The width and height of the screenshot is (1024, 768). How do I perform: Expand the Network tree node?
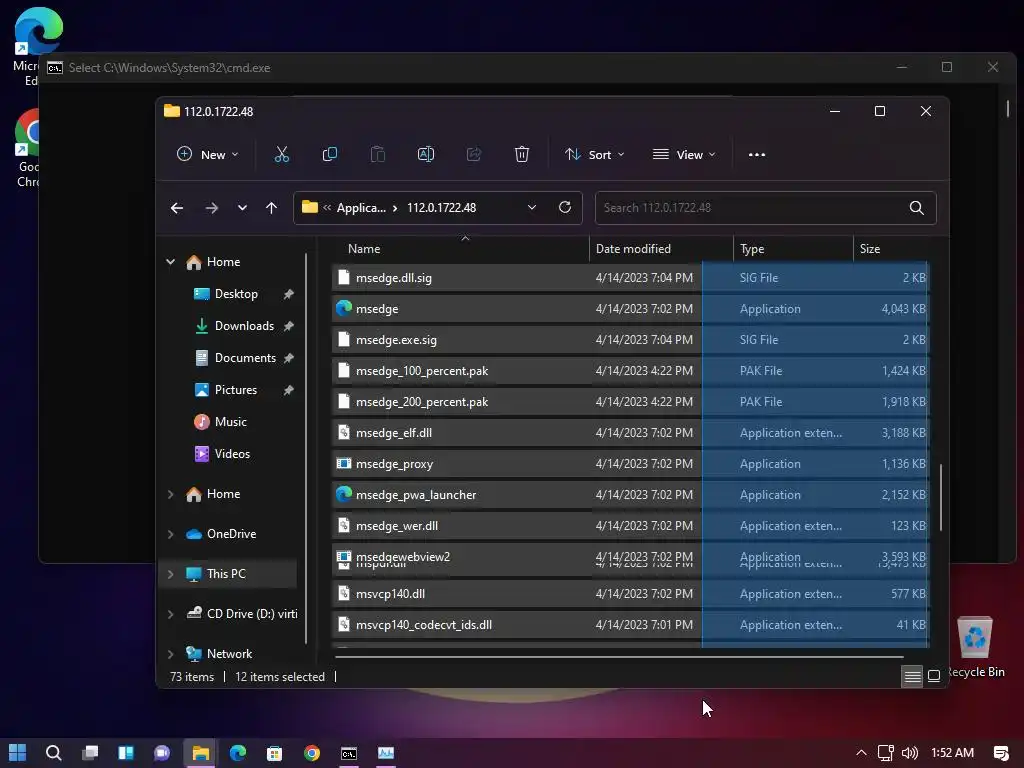tap(170, 654)
